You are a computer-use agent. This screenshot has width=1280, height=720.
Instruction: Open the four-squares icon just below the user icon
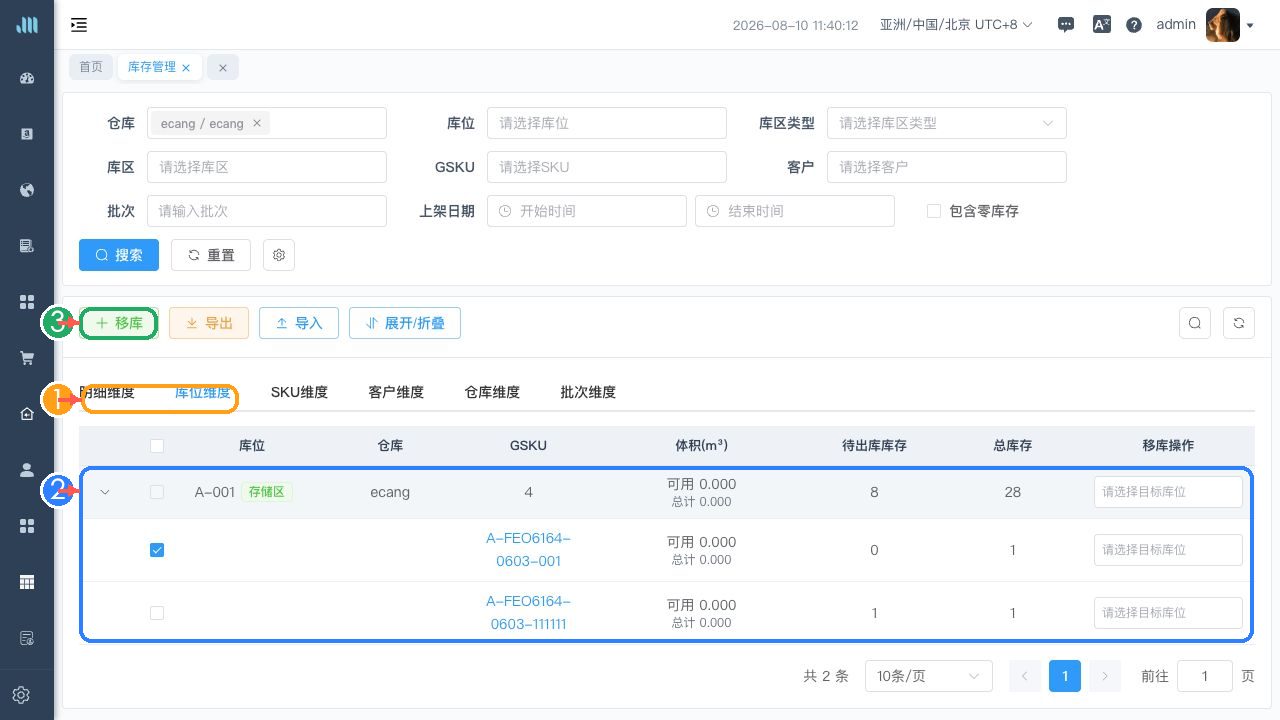pos(27,526)
